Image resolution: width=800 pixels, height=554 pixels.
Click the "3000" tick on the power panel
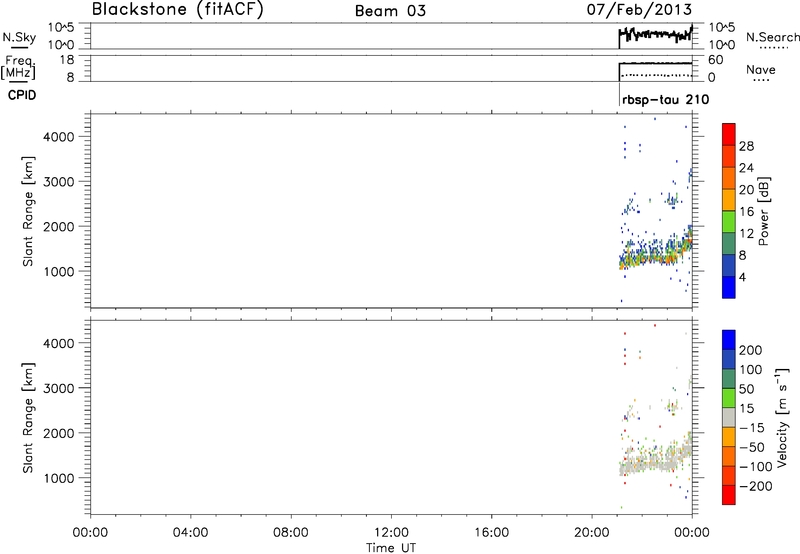[x=59, y=182]
